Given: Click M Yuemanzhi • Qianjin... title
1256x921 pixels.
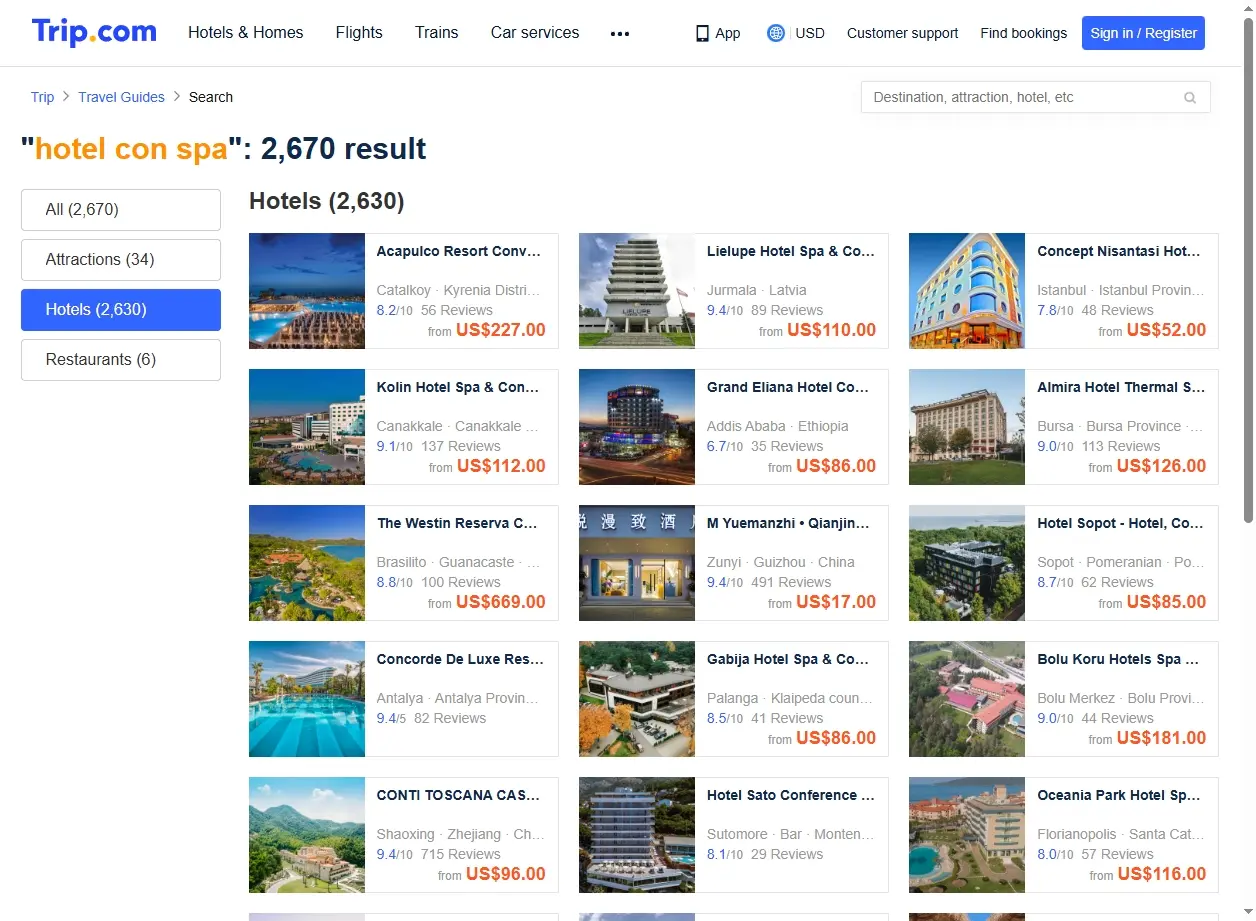Looking at the screenshot, I should (x=788, y=523).
